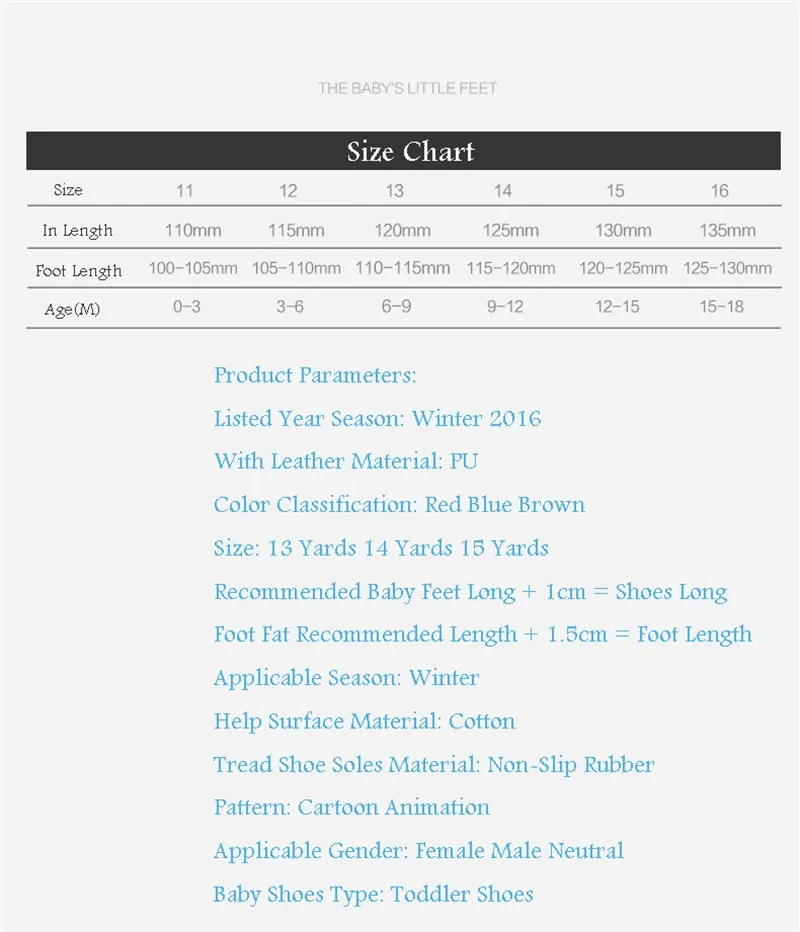This screenshot has height=932, width=800.
Task: Click Listed Year Season: Winter 2016 line
Action: [377, 418]
